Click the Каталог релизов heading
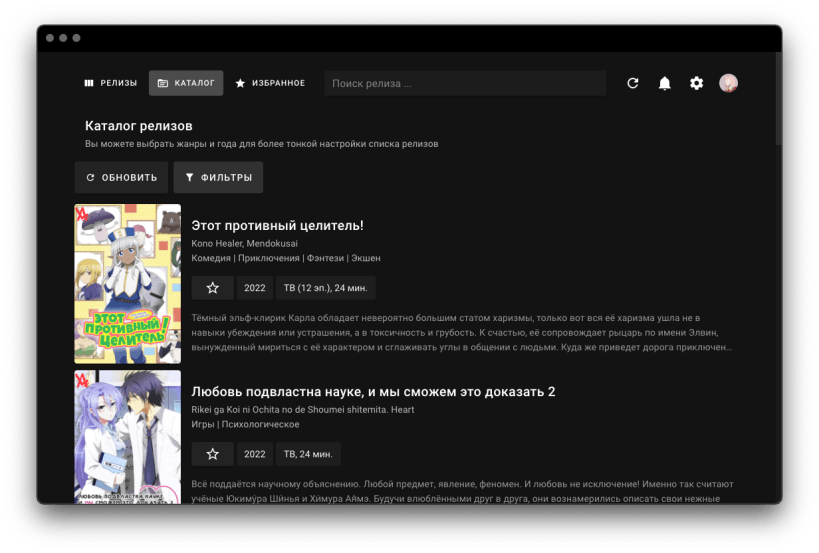 (x=138, y=126)
